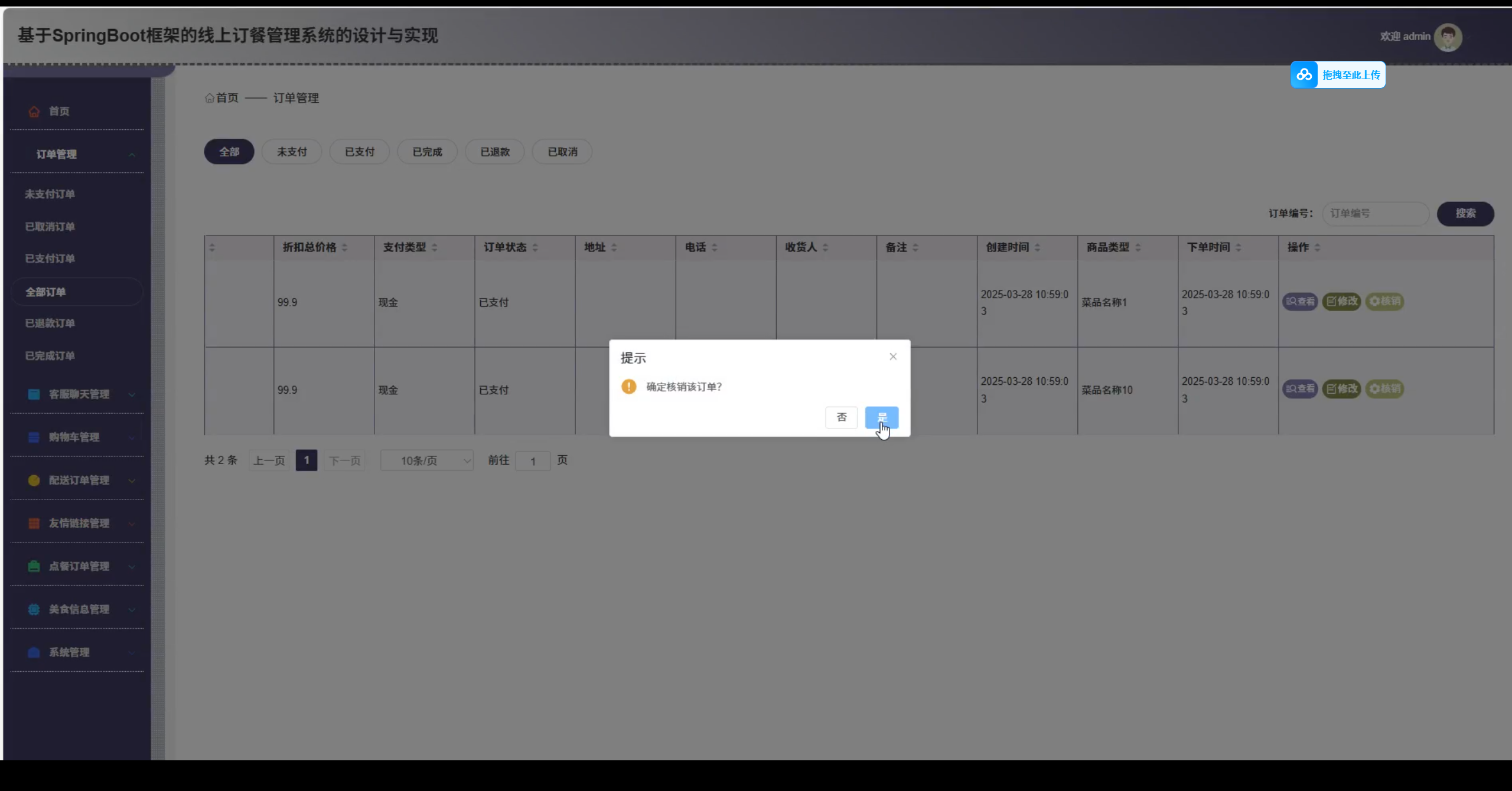
Task: Click 客服聊天管理 sidebar icon
Action: point(34,394)
